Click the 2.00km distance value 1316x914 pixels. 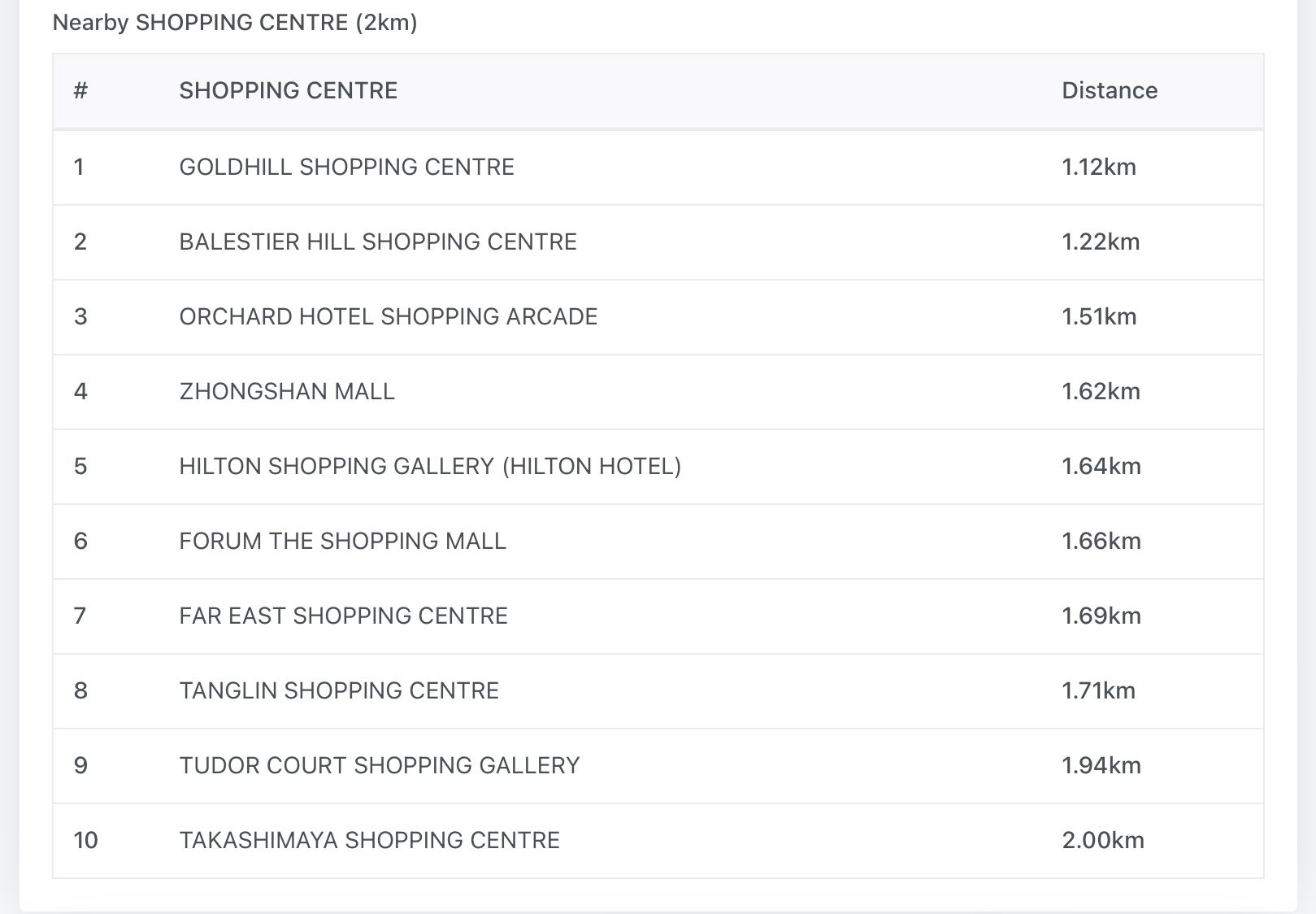[1102, 841]
